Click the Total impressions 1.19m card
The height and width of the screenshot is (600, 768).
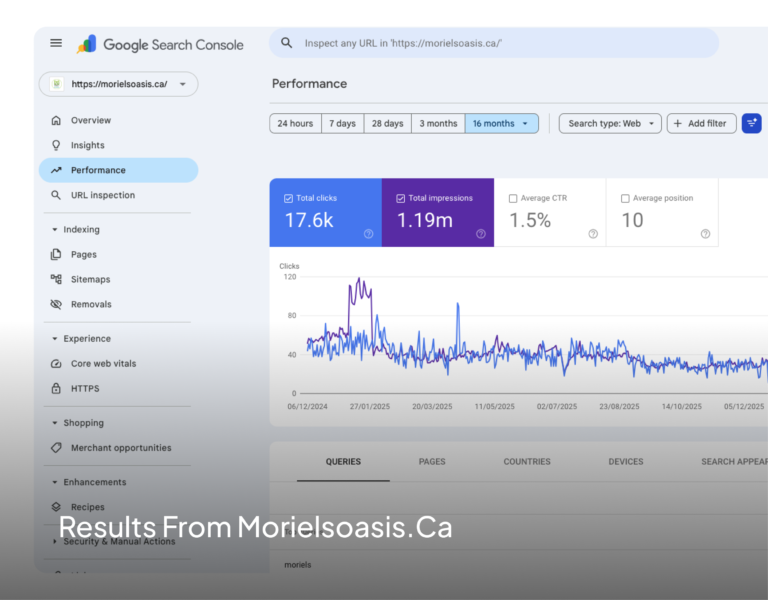point(438,213)
